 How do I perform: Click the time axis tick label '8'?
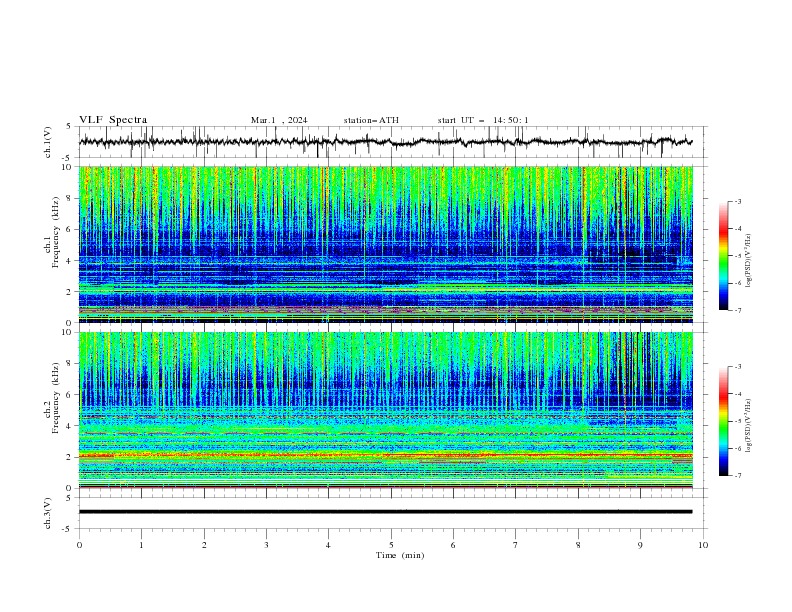click(x=578, y=545)
